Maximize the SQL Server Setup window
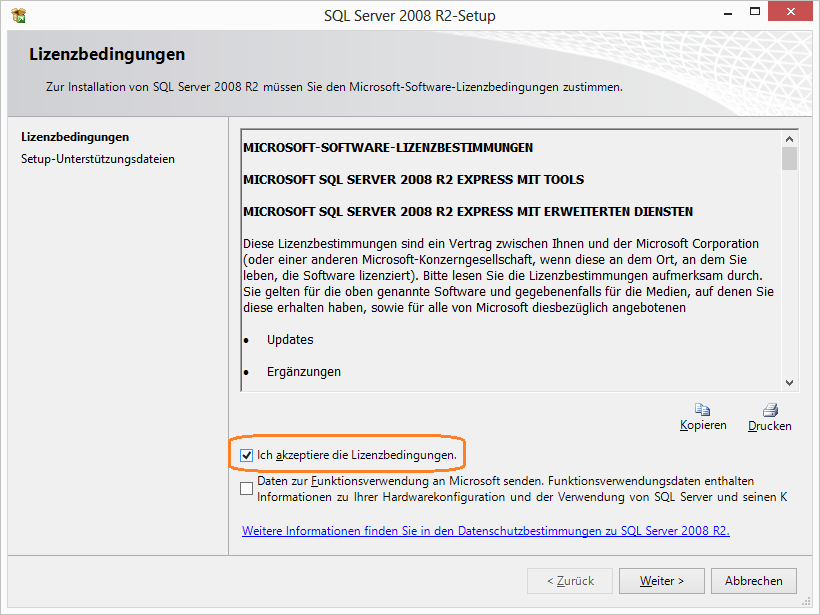Screen dimensions: 820x615 point(755,12)
